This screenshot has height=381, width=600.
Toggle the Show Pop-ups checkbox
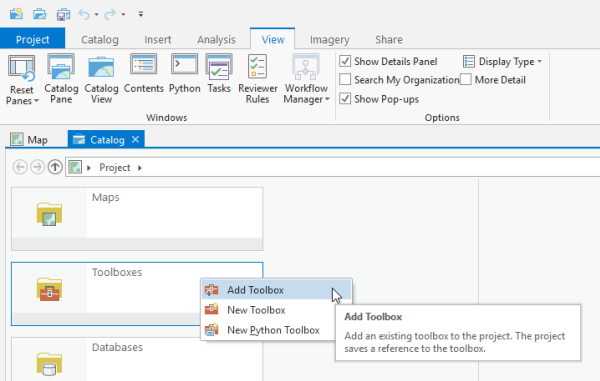pos(345,99)
